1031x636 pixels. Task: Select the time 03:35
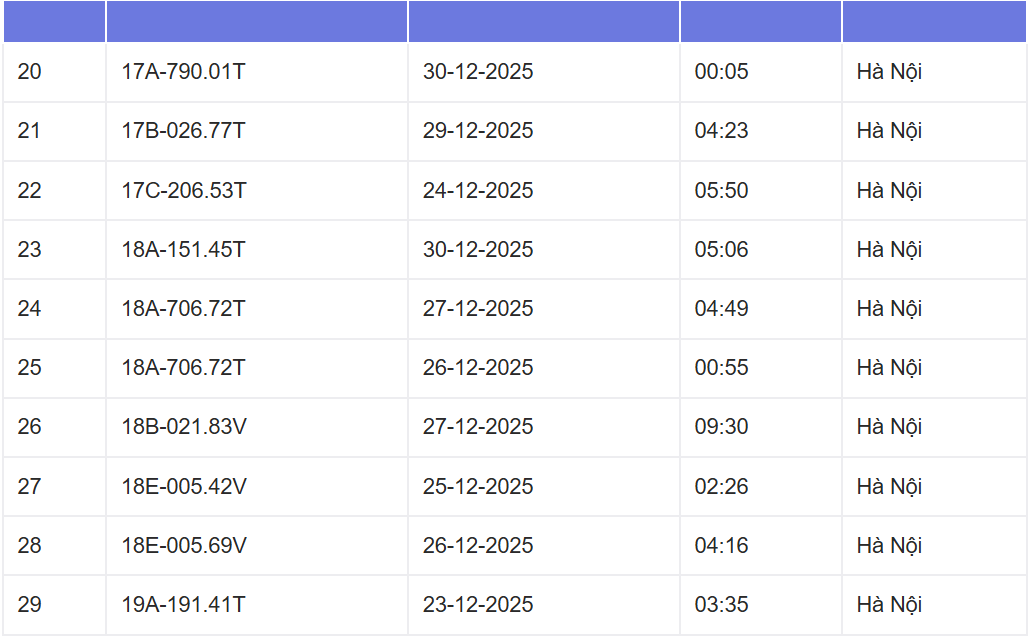coord(721,604)
